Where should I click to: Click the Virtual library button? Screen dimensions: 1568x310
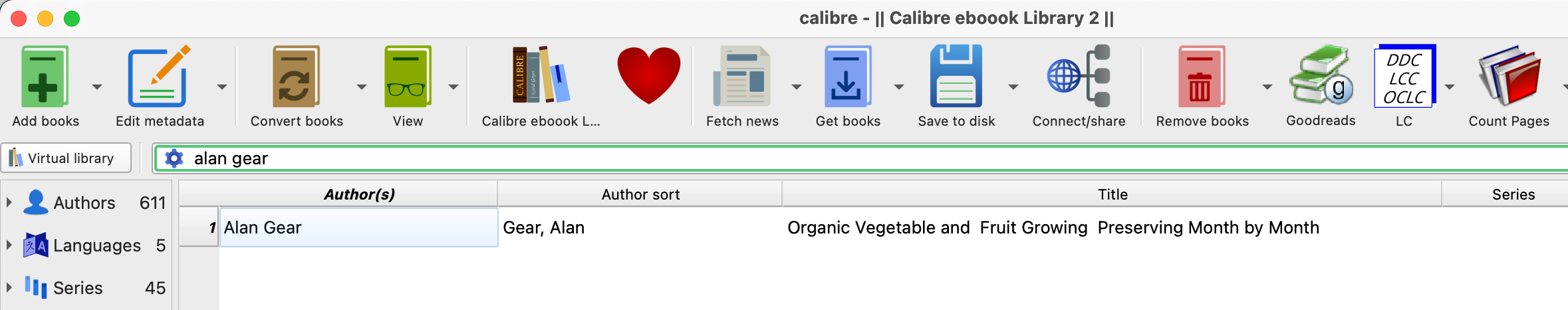coord(66,158)
